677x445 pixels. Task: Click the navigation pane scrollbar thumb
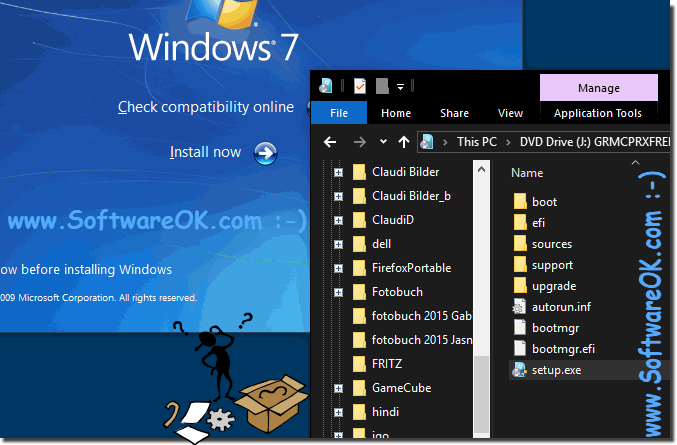tap(481, 395)
